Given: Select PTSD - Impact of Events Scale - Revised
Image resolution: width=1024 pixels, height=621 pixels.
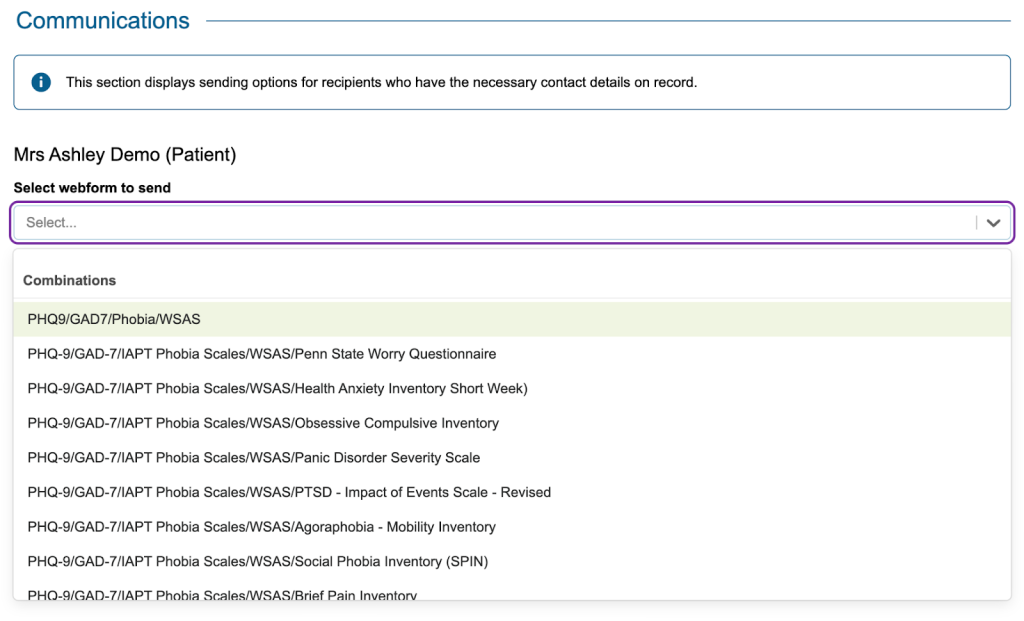Looking at the screenshot, I should (x=289, y=492).
